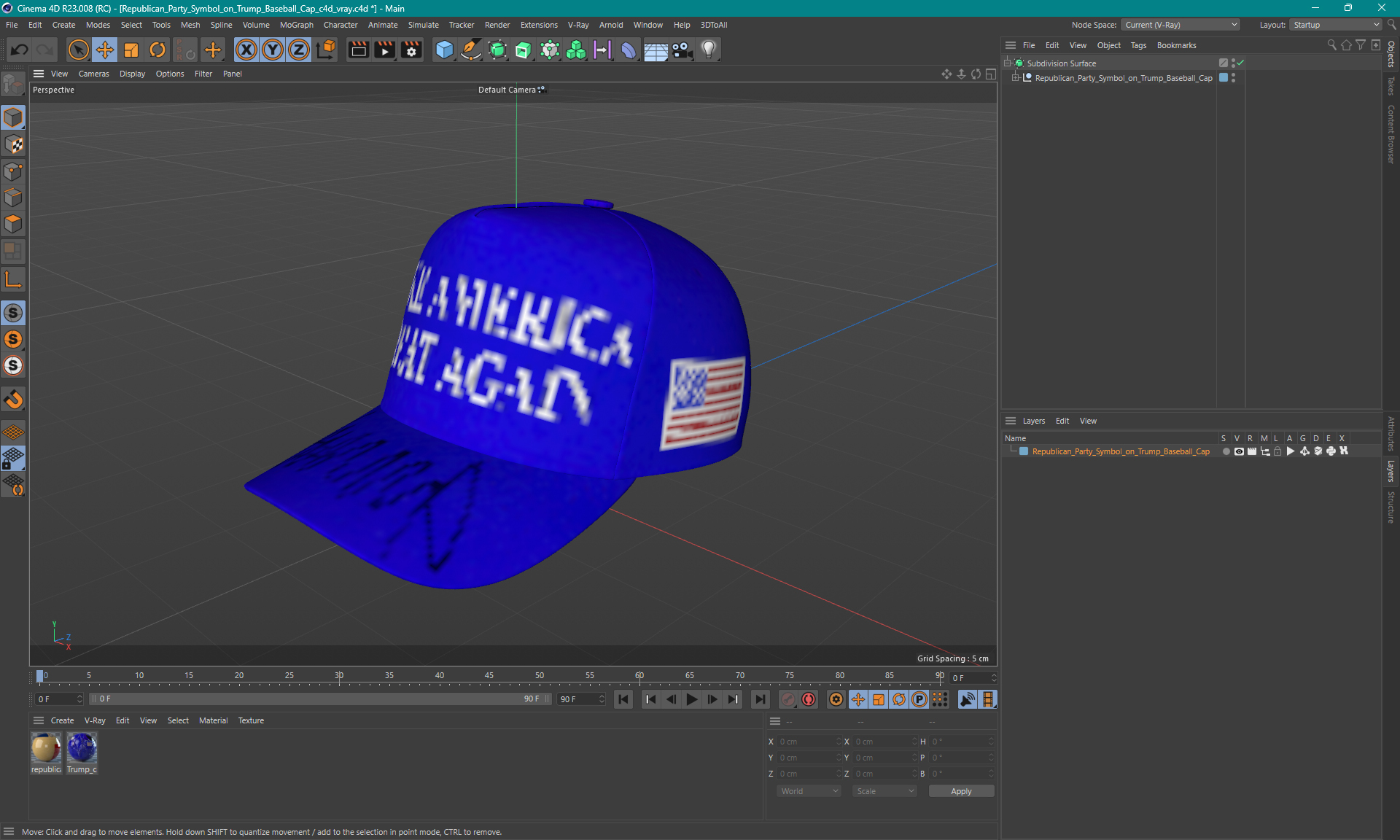
Task: Activate the Rotate tool
Action: pos(157,50)
